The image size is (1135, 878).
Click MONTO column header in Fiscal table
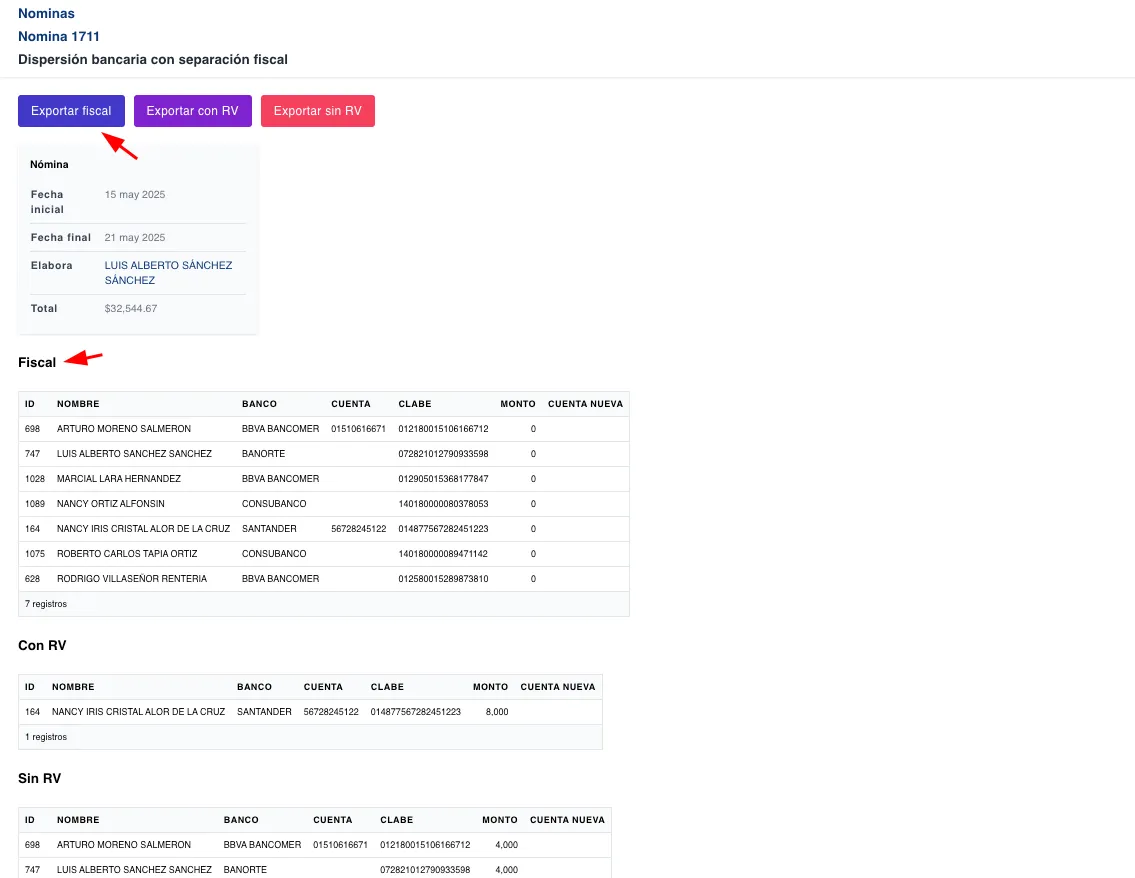point(518,404)
